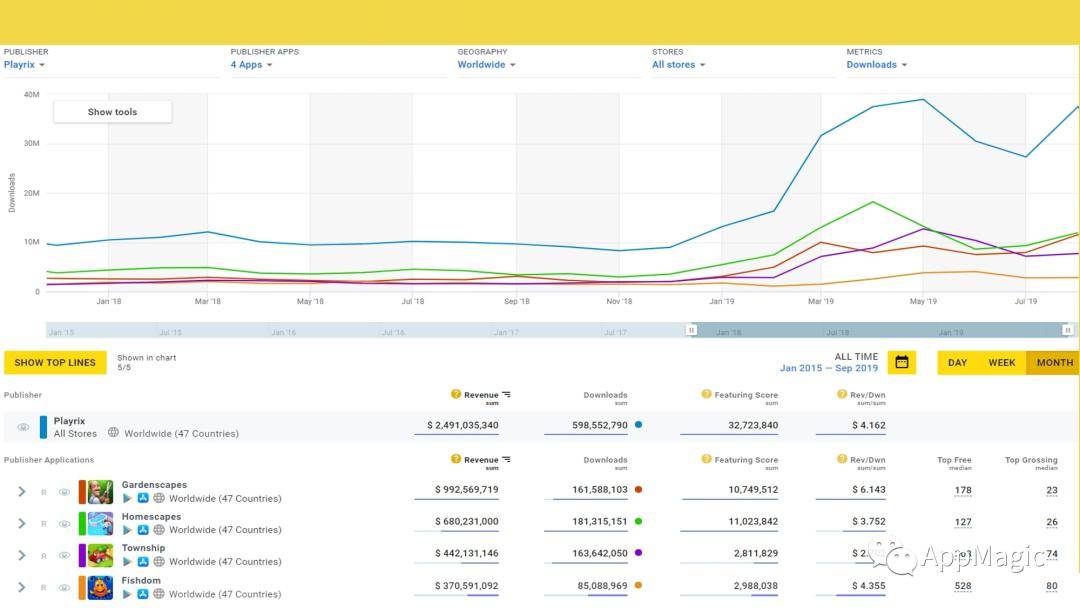Sort Applications table by Top Grossing column

pyautogui.click(x=1031, y=461)
